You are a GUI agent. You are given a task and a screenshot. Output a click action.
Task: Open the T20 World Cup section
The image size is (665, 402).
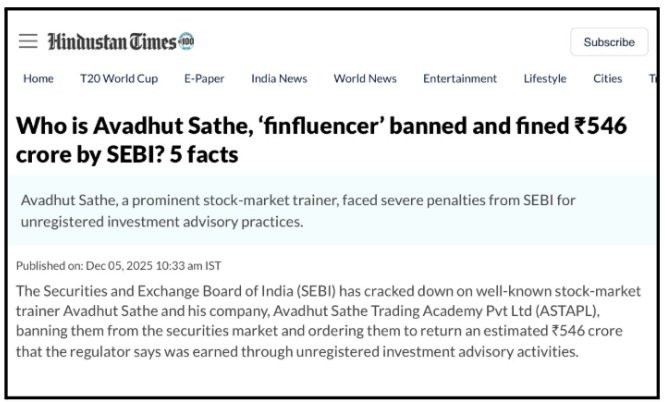119,78
